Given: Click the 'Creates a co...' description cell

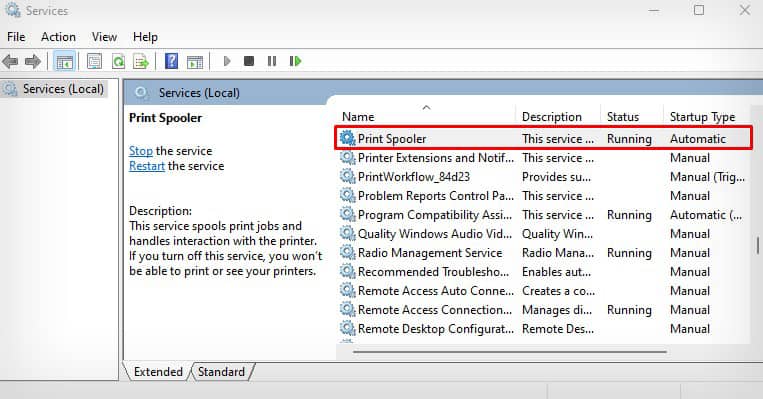Looking at the screenshot, I should click(x=558, y=290).
